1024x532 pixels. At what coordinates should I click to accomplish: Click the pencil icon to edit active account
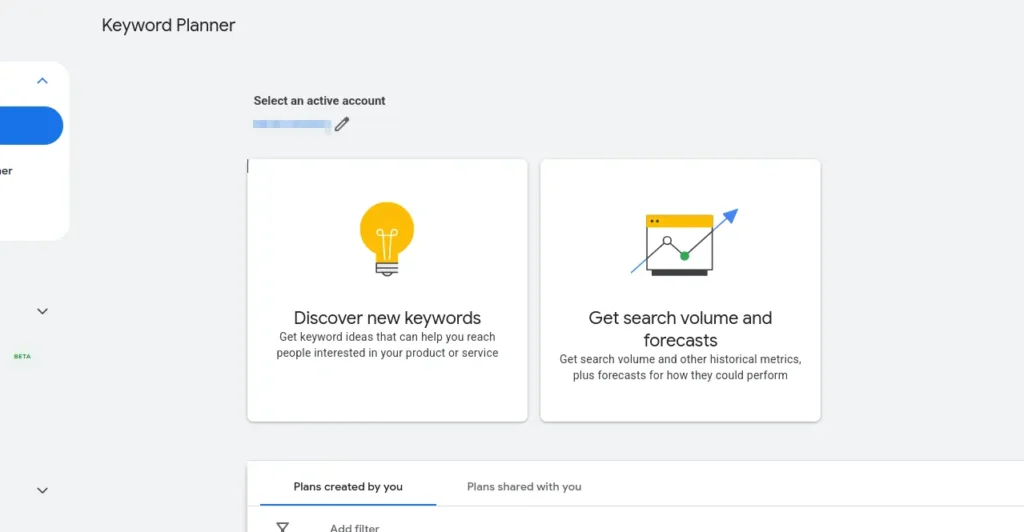pos(342,124)
